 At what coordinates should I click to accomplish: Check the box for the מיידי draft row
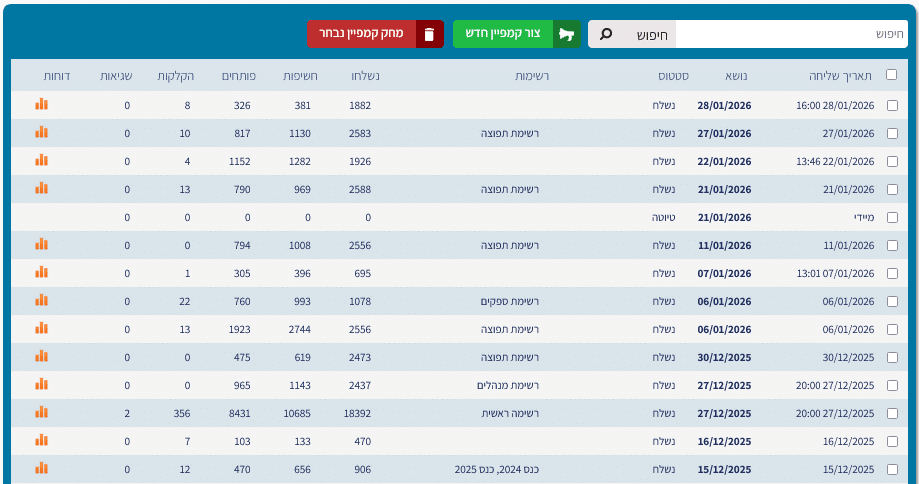[x=892, y=217]
